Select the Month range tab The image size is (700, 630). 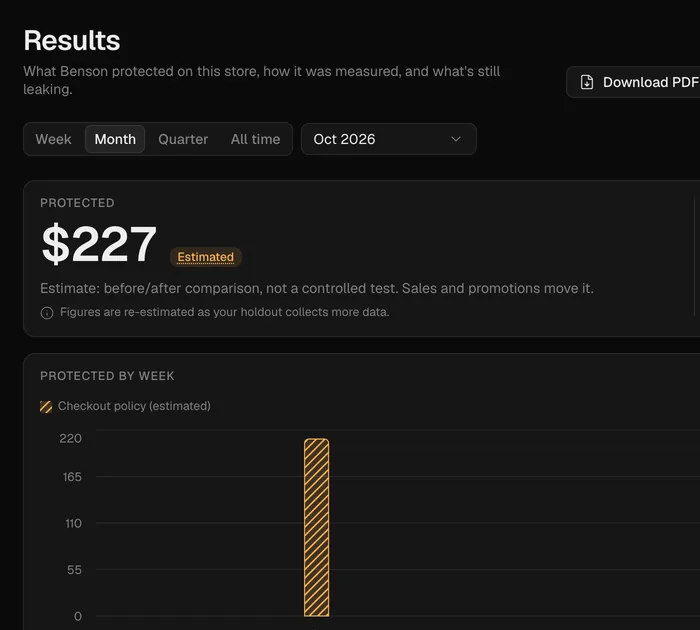115,139
